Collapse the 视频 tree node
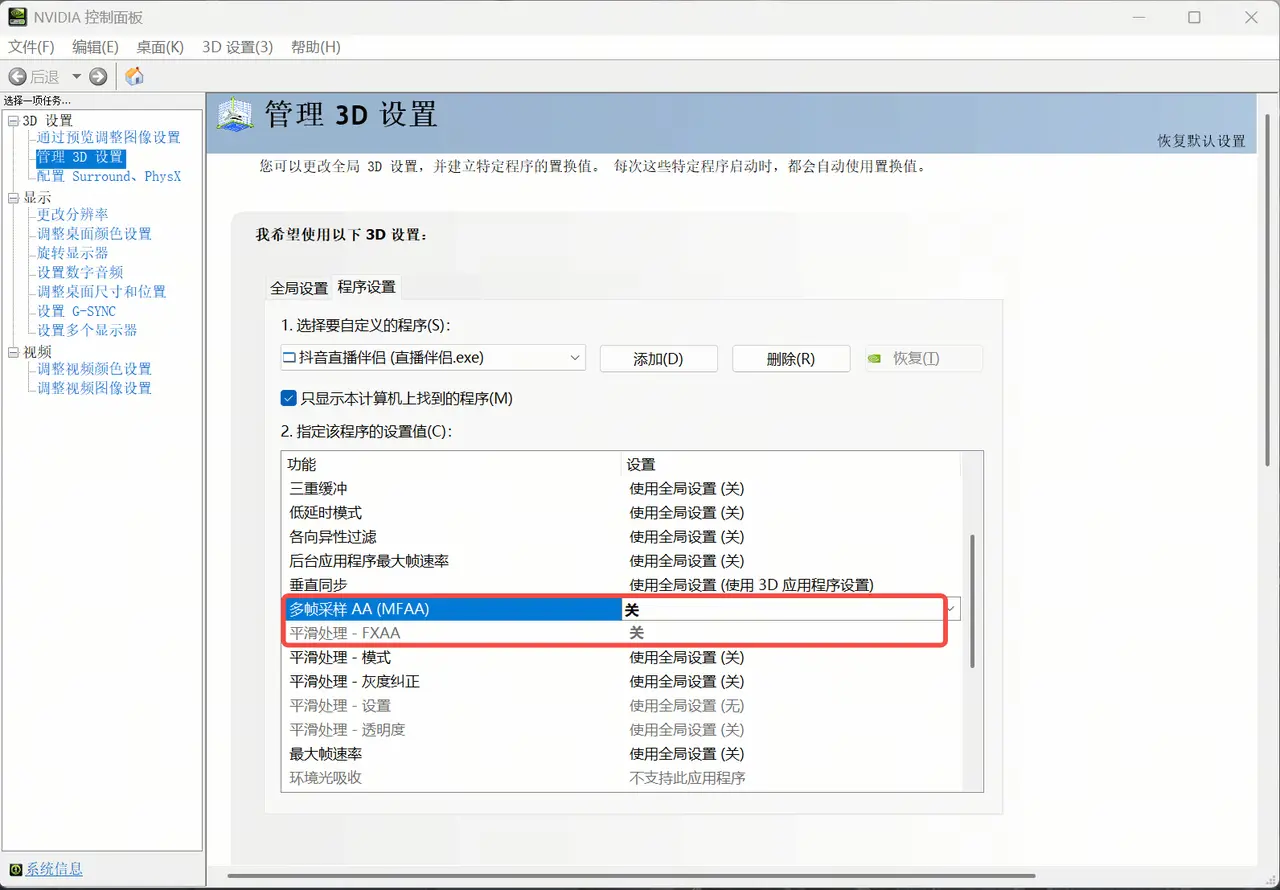The height and width of the screenshot is (890, 1280). [13, 352]
